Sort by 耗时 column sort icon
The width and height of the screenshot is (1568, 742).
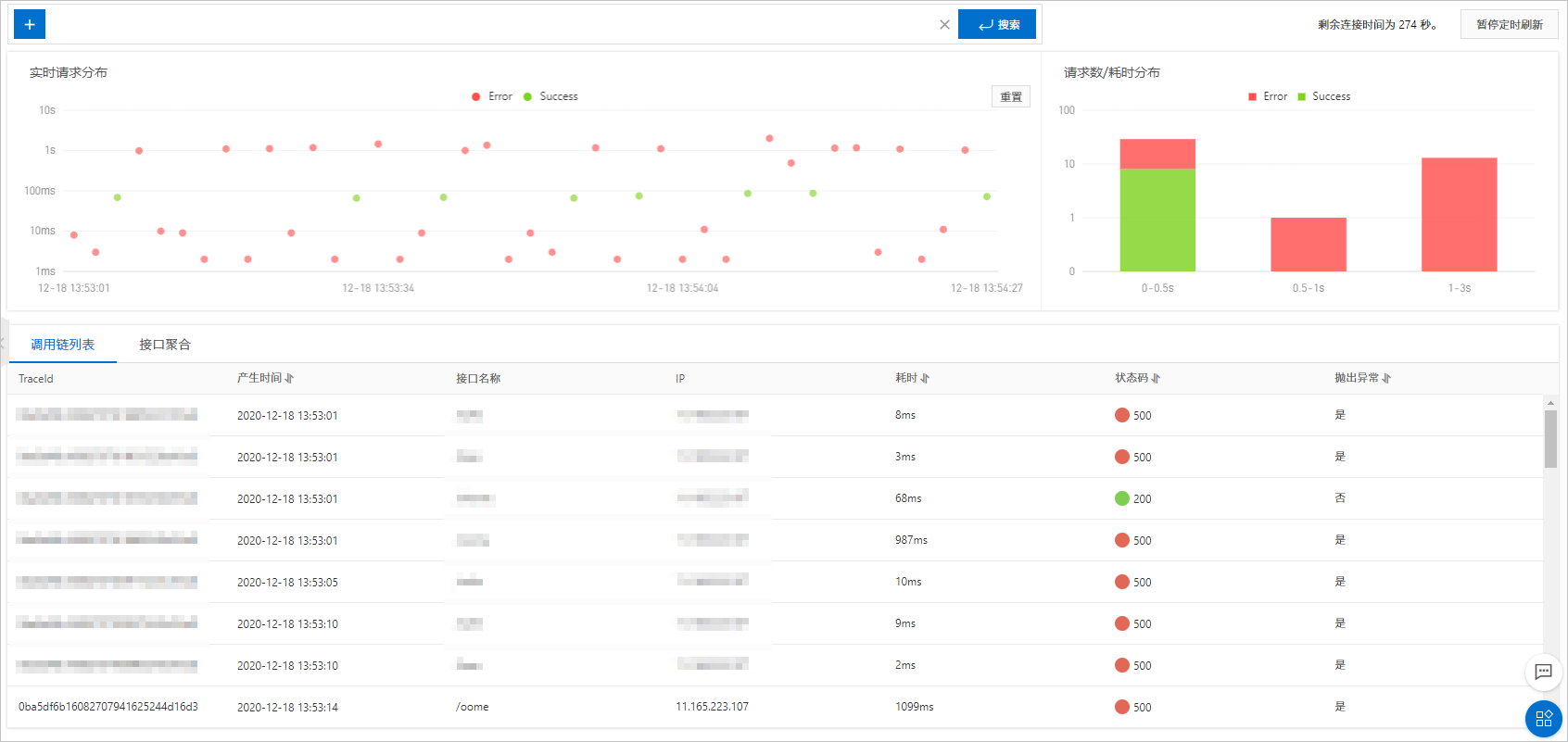tap(925, 378)
